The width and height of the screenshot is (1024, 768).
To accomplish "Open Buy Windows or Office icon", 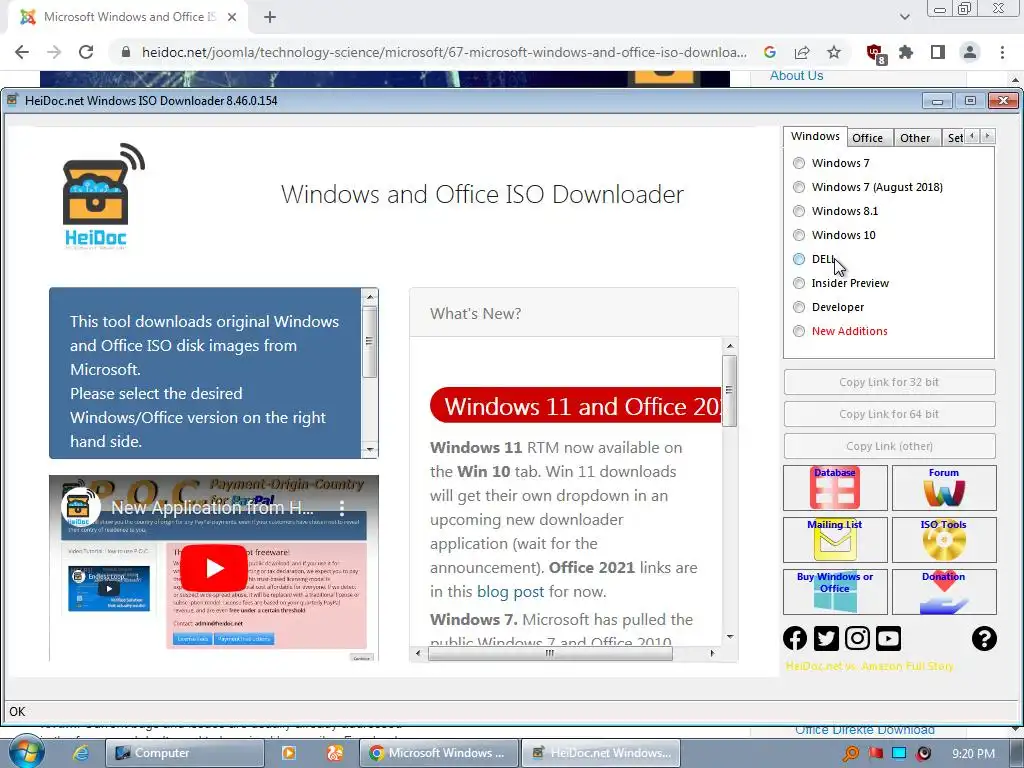I will click(835, 592).
